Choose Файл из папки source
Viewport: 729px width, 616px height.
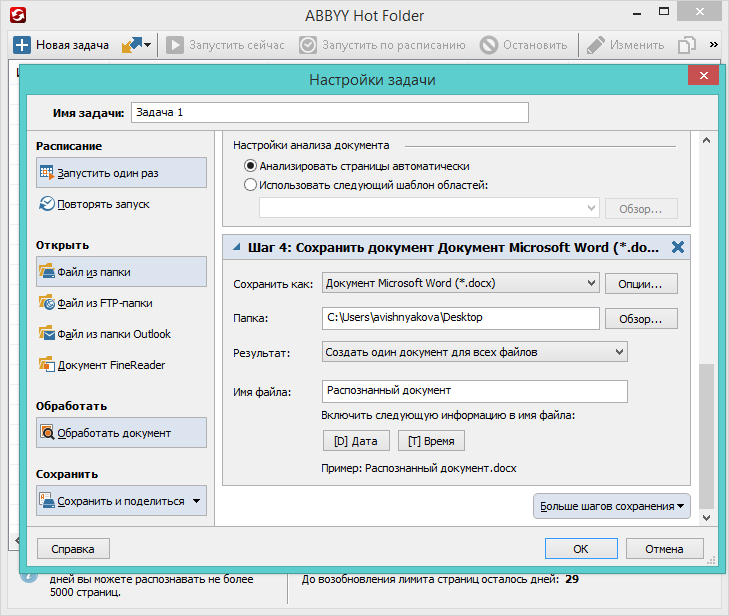[x=121, y=272]
